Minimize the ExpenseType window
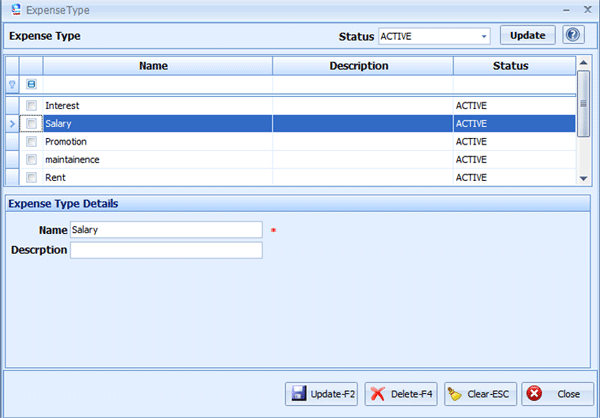Image resolution: width=600 pixels, height=418 pixels. [566, 10]
